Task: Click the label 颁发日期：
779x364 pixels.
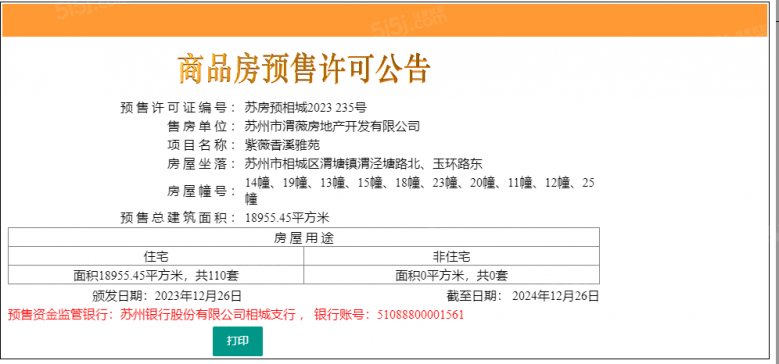Action: pyautogui.click(x=120, y=296)
